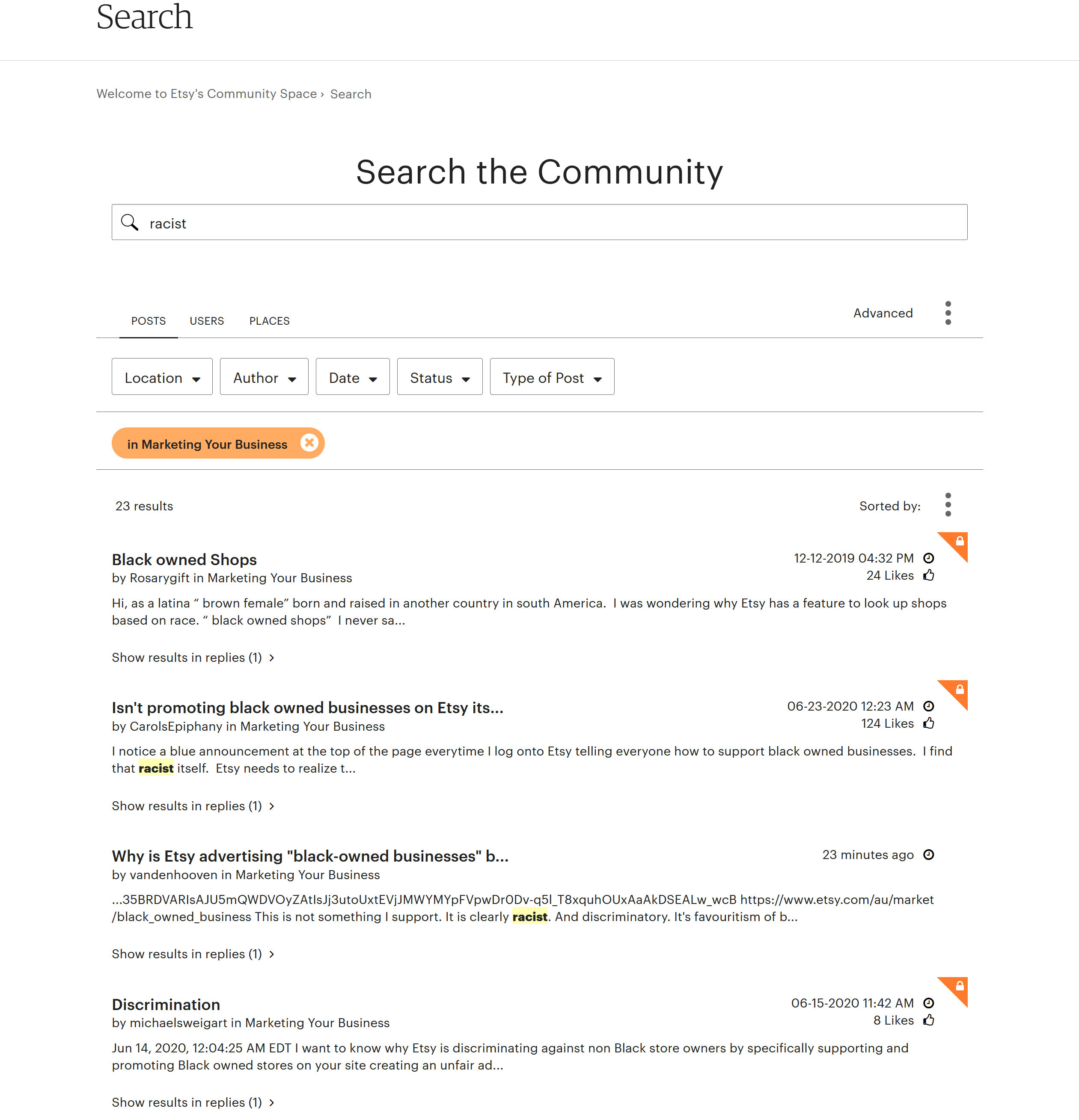Open Rosarygift author profile
Image resolution: width=1079 pixels, height=1120 pixels.
[x=160, y=578]
